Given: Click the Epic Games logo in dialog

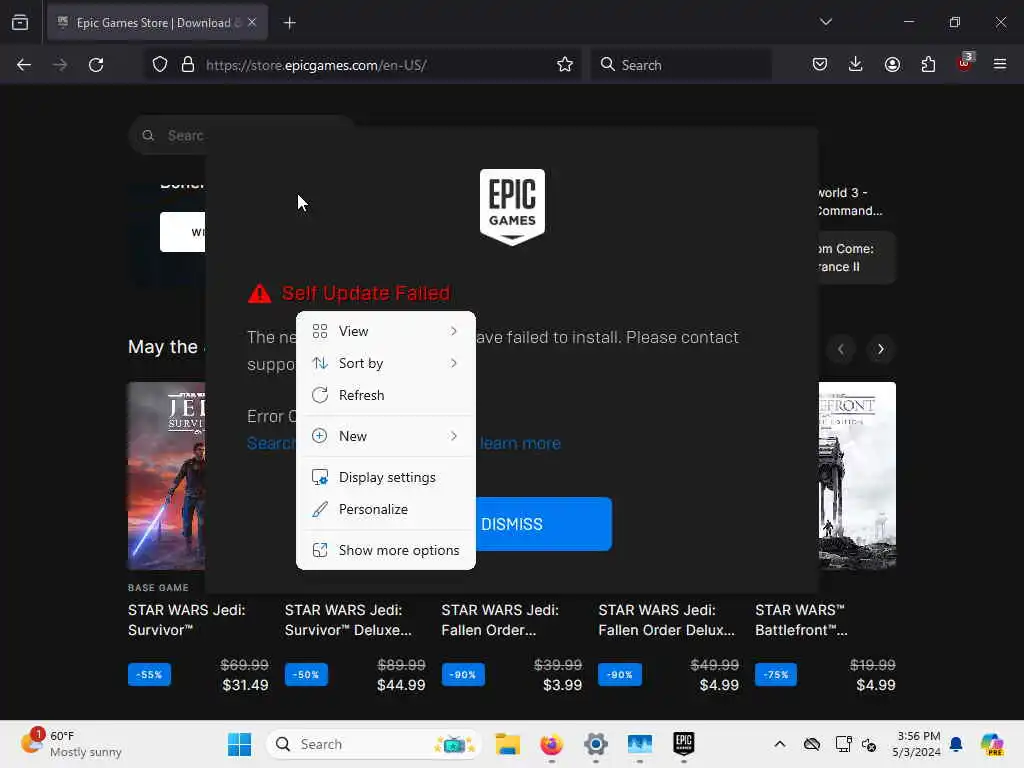Looking at the screenshot, I should tap(512, 207).
